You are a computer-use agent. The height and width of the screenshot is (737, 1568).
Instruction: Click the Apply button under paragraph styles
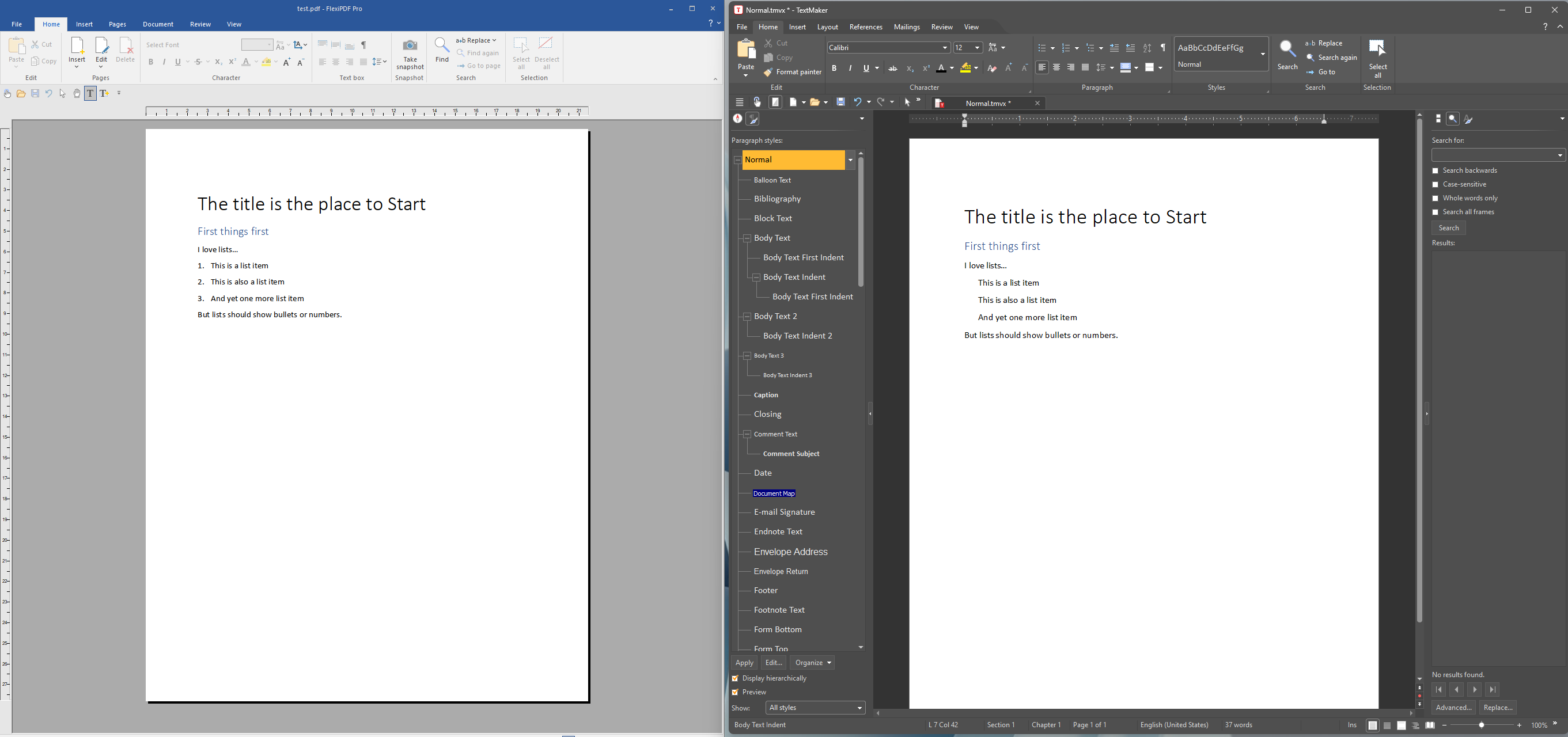click(x=744, y=663)
